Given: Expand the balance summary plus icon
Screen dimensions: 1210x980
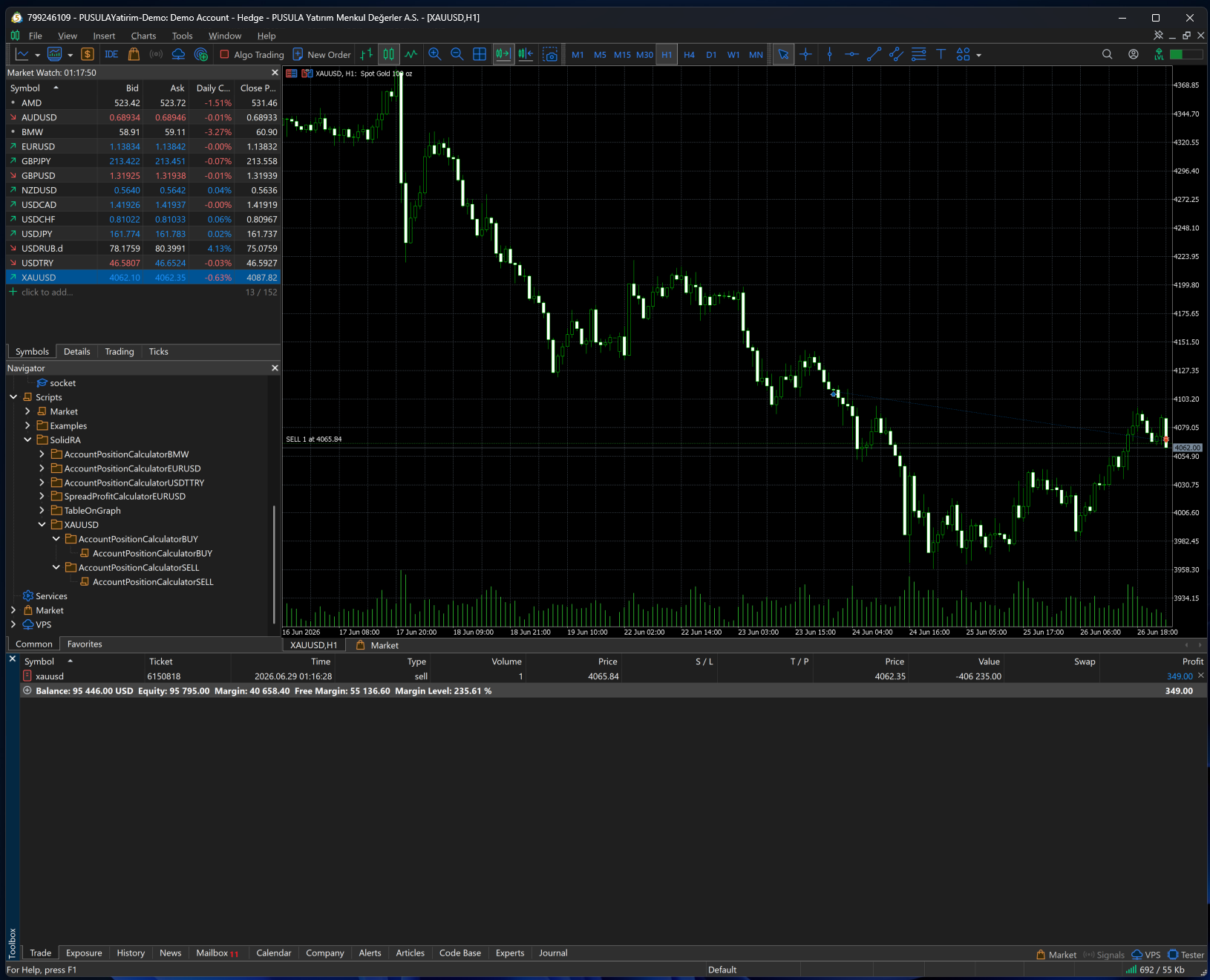Looking at the screenshot, I should [x=27, y=690].
